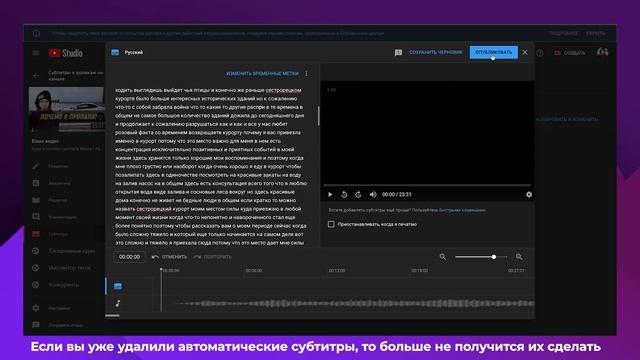
Task: Click the timeline marker at 00:06:00
Action: [x=254, y=270]
